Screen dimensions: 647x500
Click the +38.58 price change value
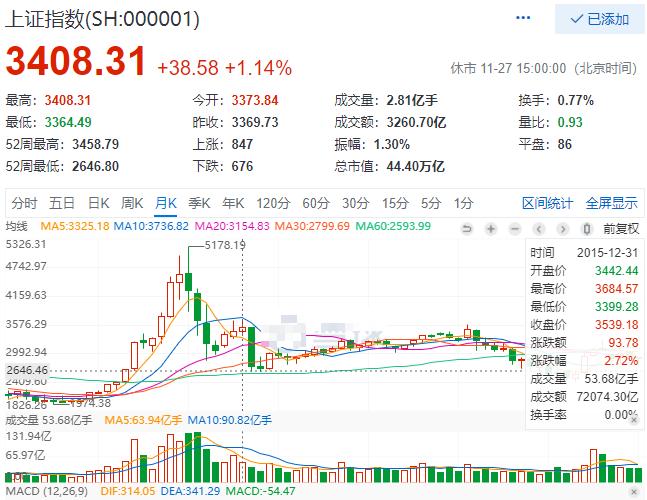tap(188, 68)
